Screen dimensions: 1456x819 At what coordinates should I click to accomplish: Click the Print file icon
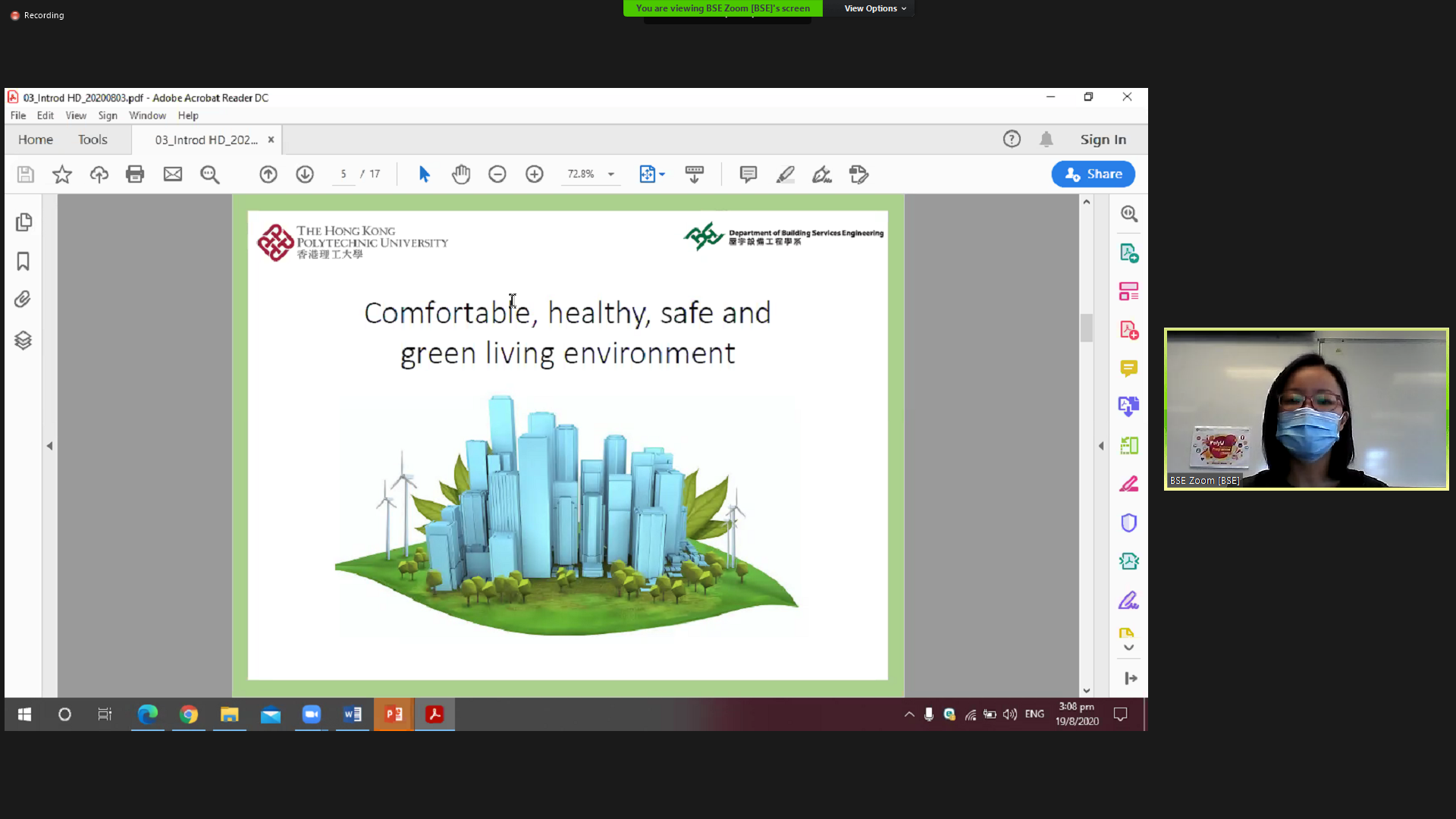135,174
